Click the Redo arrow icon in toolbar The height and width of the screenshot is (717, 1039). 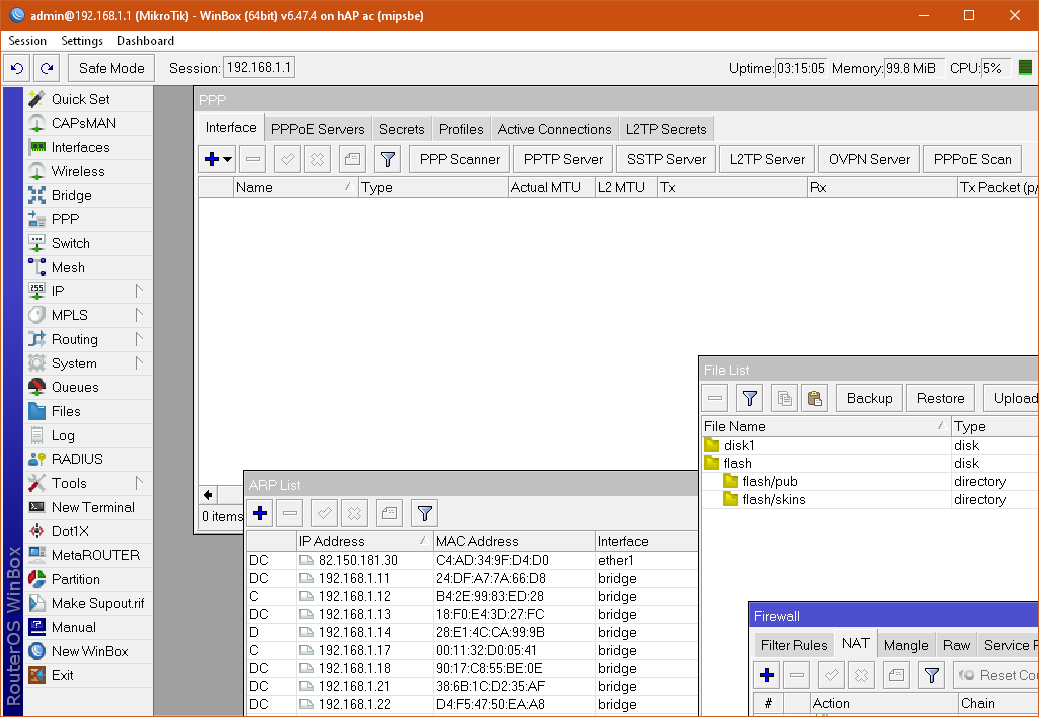[46, 68]
